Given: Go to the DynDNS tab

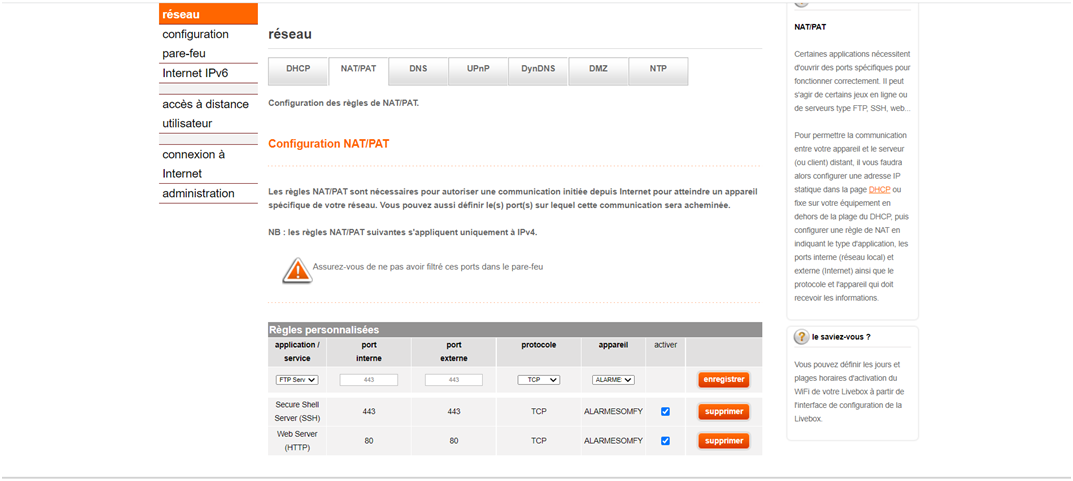Looking at the screenshot, I should point(538,69).
